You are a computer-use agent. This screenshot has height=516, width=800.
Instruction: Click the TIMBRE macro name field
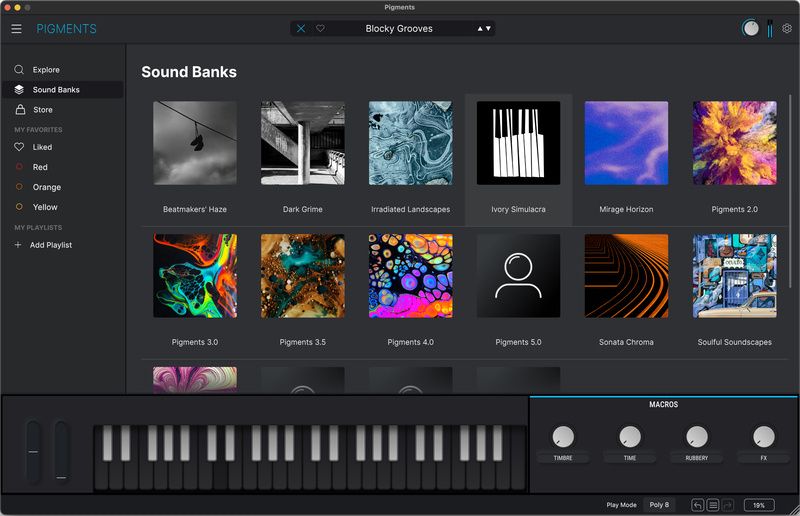[x=563, y=458]
